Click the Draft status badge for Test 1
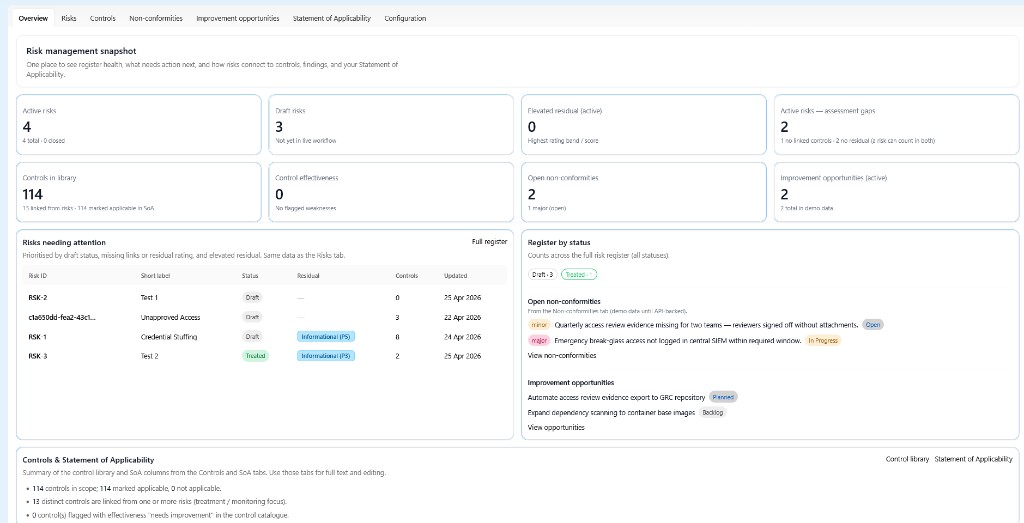The image size is (1024, 523). pyautogui.click(x=252, y=298)
